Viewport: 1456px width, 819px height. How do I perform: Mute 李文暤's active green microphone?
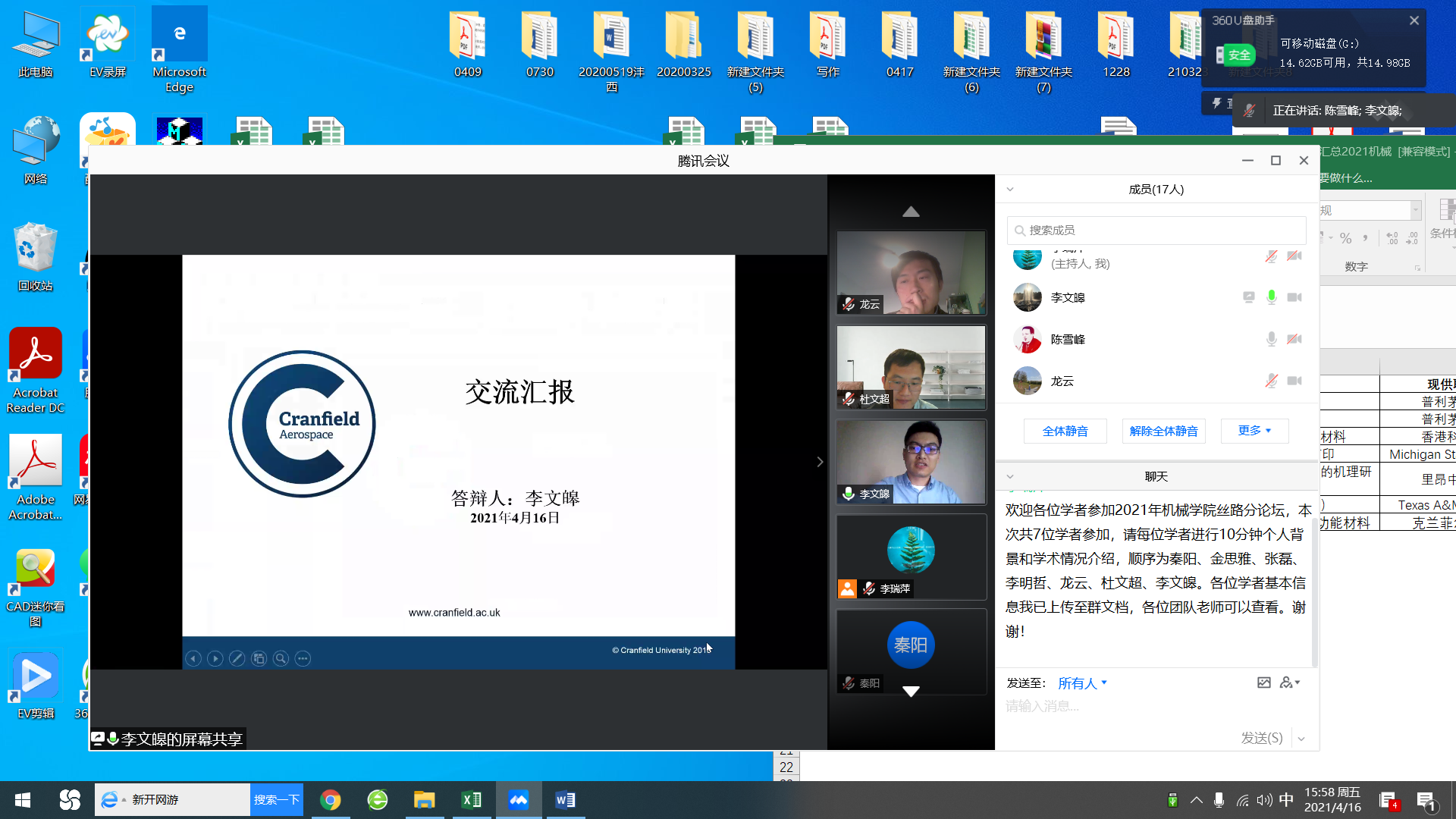[1271, 297]
